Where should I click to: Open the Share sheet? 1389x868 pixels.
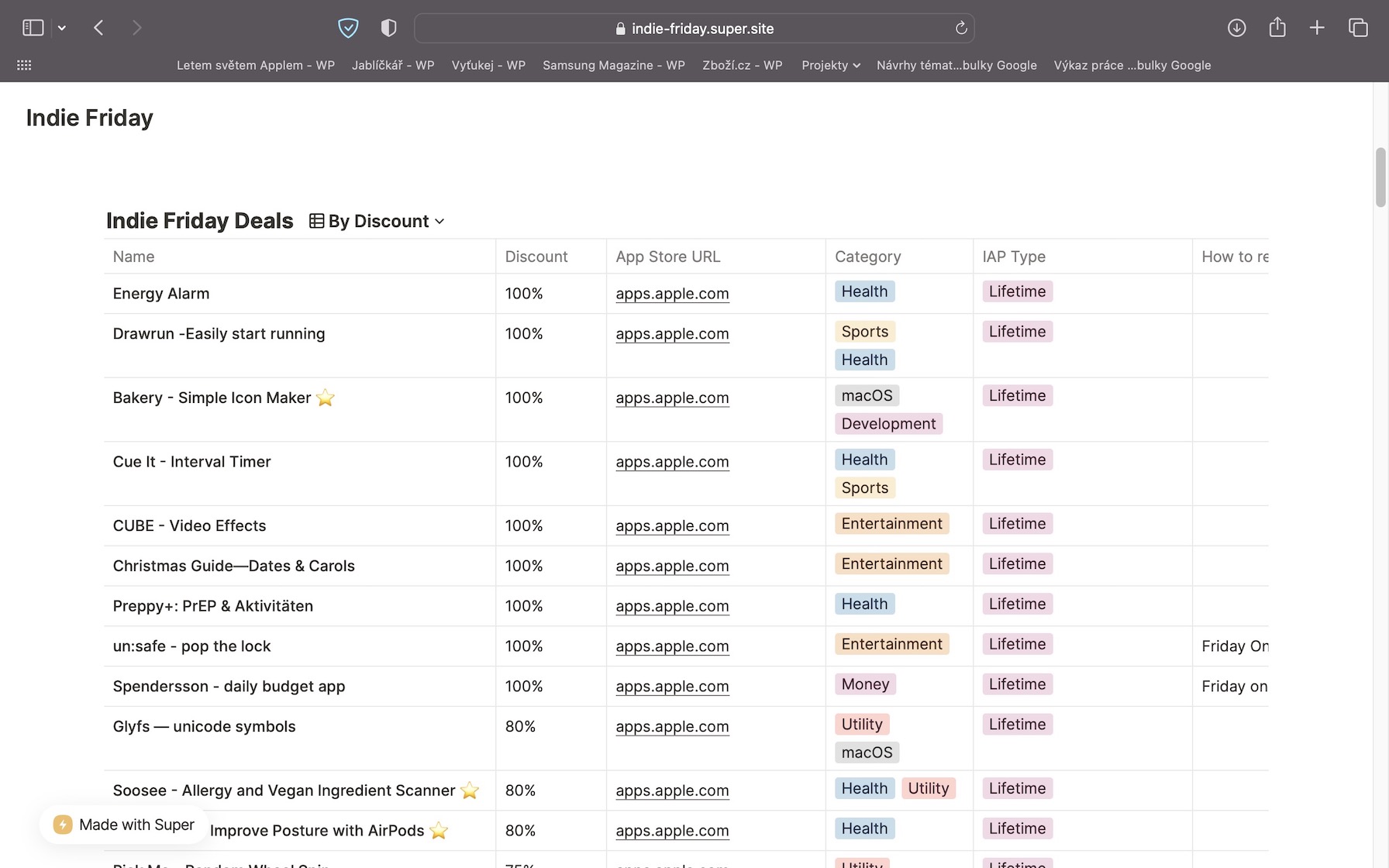[1277, 28]
